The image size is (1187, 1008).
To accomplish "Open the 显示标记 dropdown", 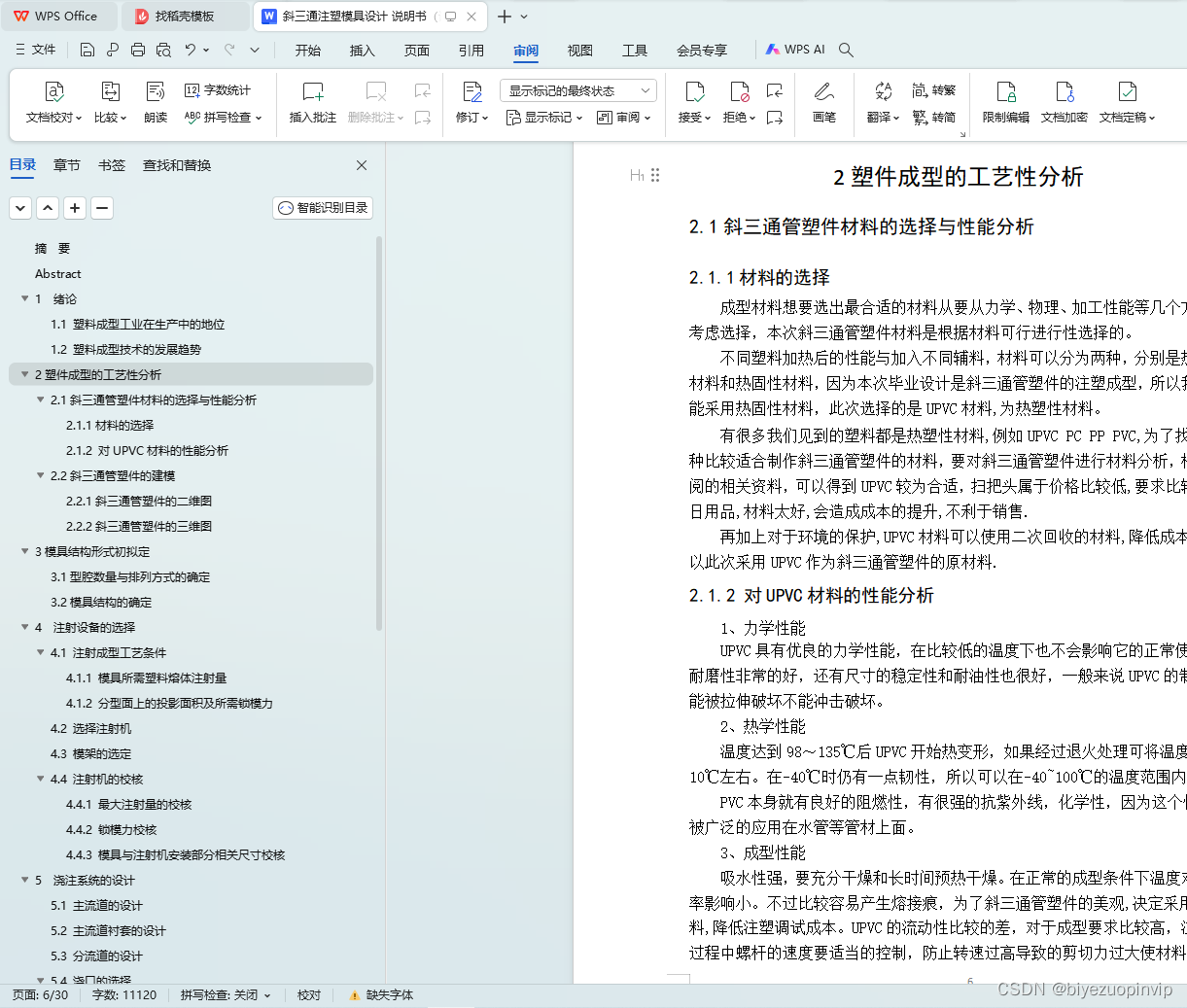I will (x=544, y=118).
